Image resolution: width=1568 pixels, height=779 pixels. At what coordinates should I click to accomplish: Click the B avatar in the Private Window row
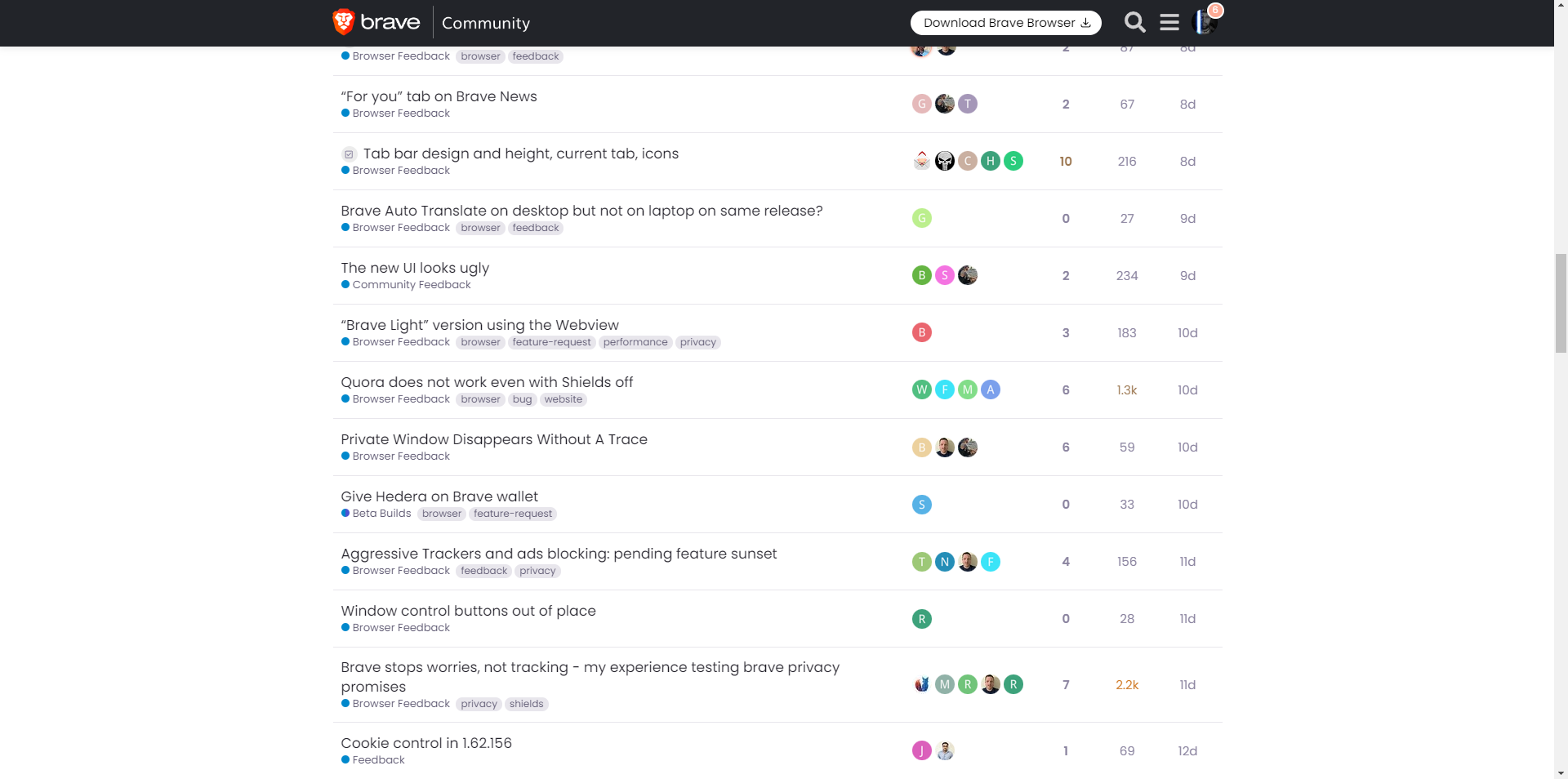(921, 447)
